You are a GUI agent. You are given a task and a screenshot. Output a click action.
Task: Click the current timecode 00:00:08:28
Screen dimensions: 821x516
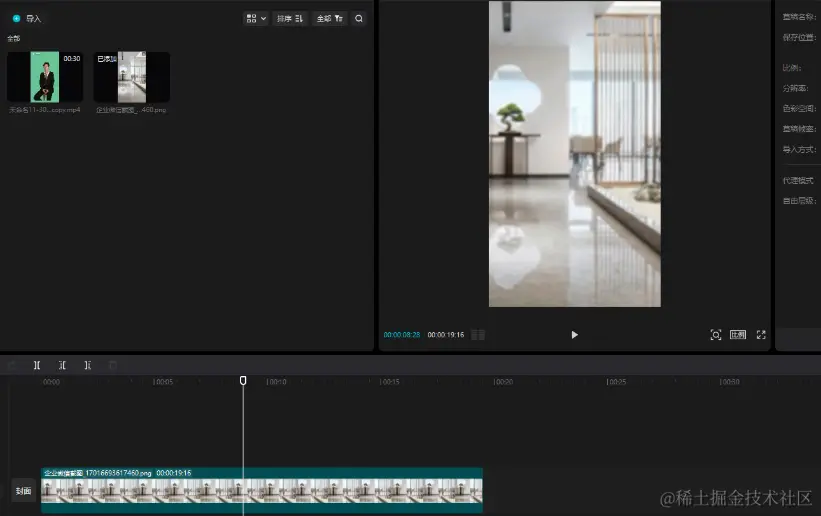point(402,335)
